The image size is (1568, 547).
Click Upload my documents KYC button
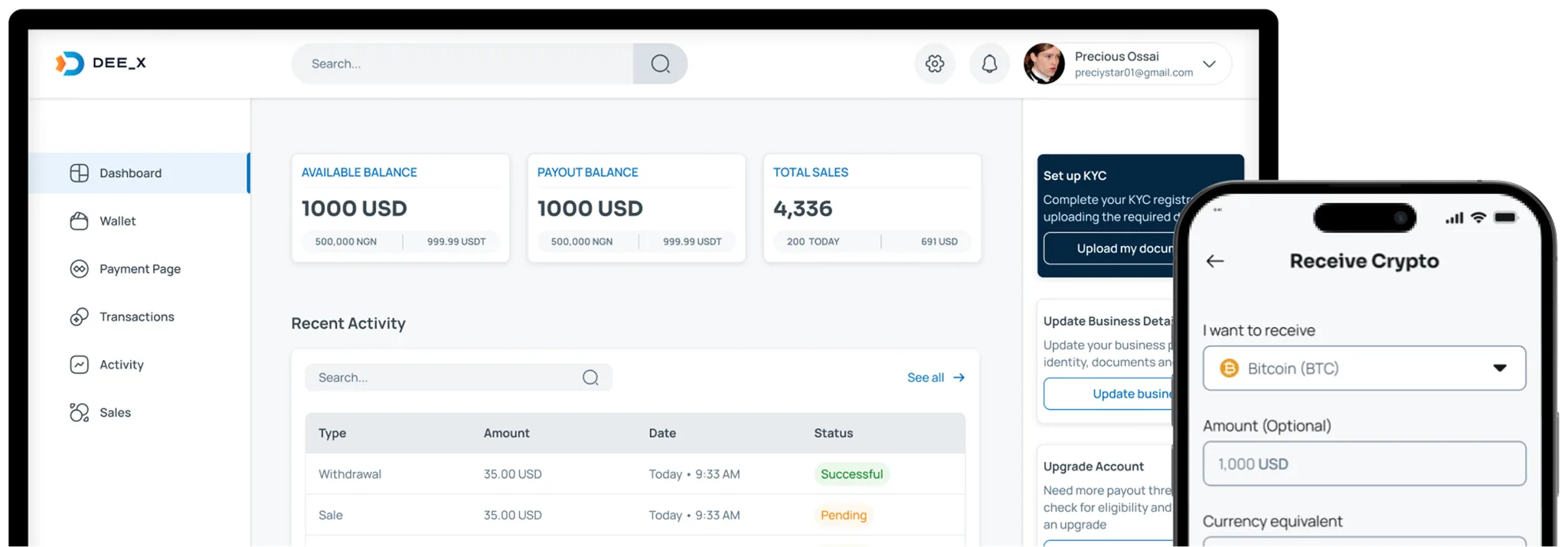tap(1109, 248)
